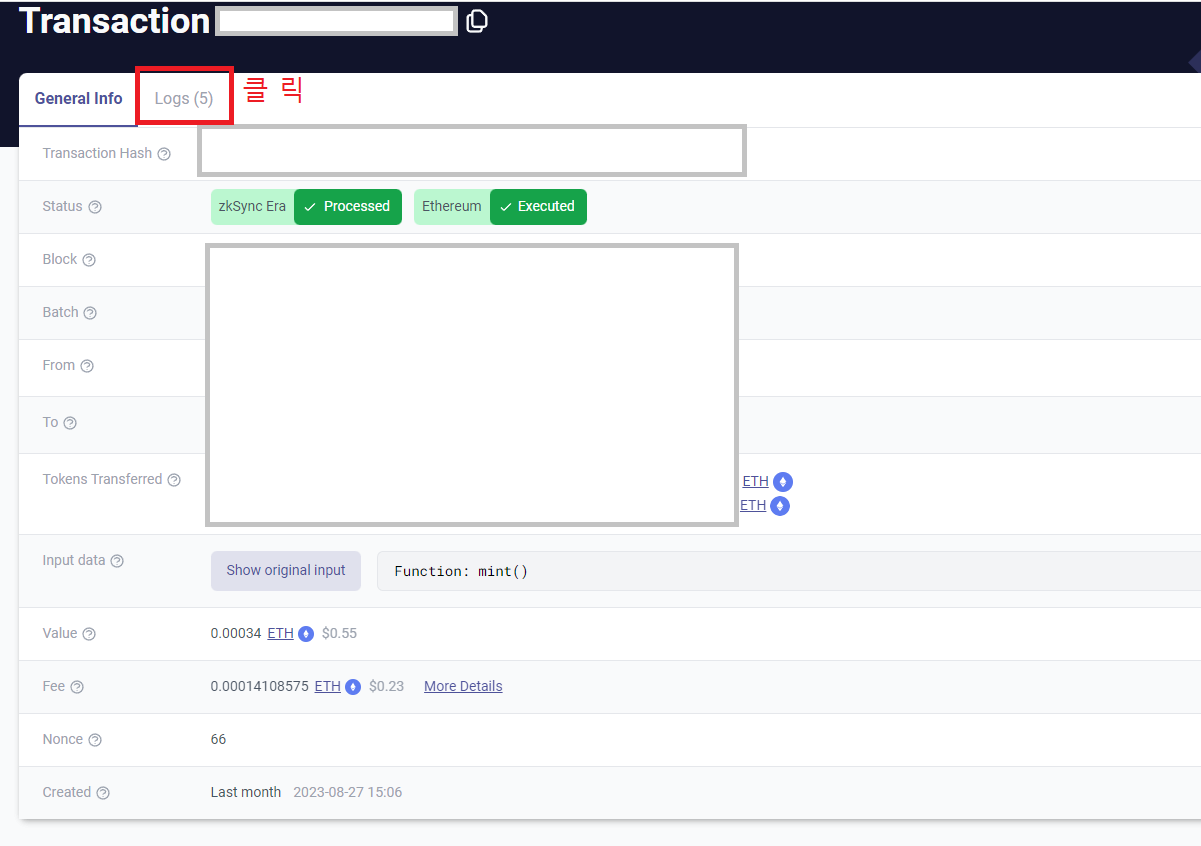Click the help icon beside Fee

(x=77, y=687)
